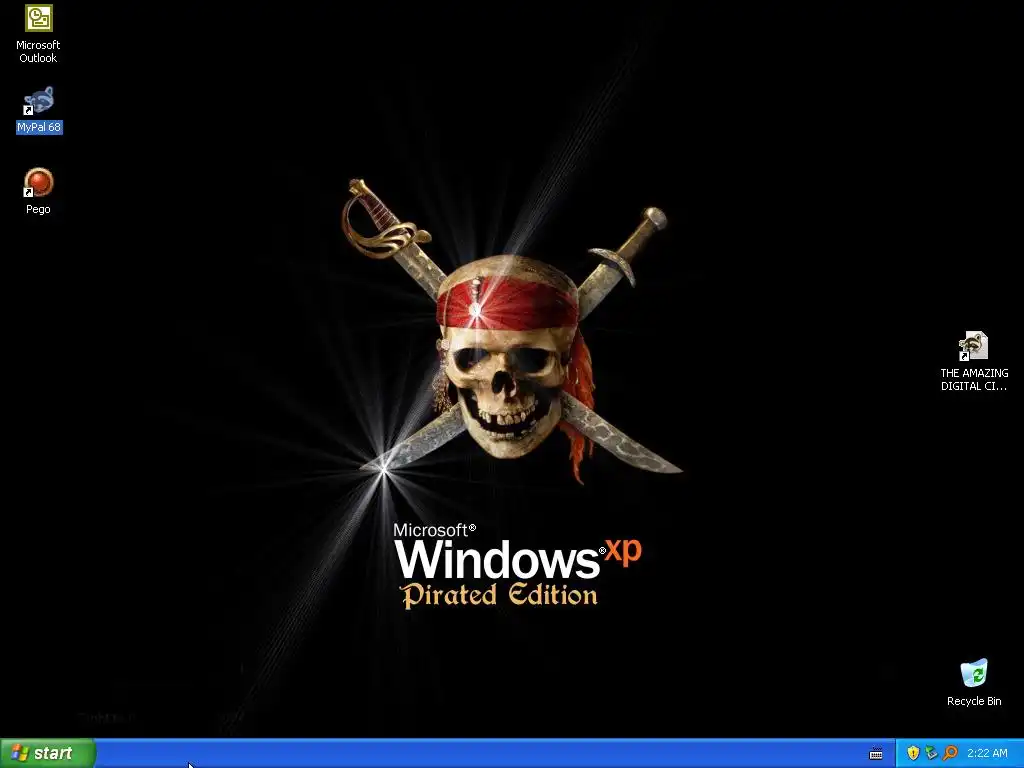Select the MyPal 68 browser shortcut
The width and height of the screenshot is (1024, 768).
39,110
